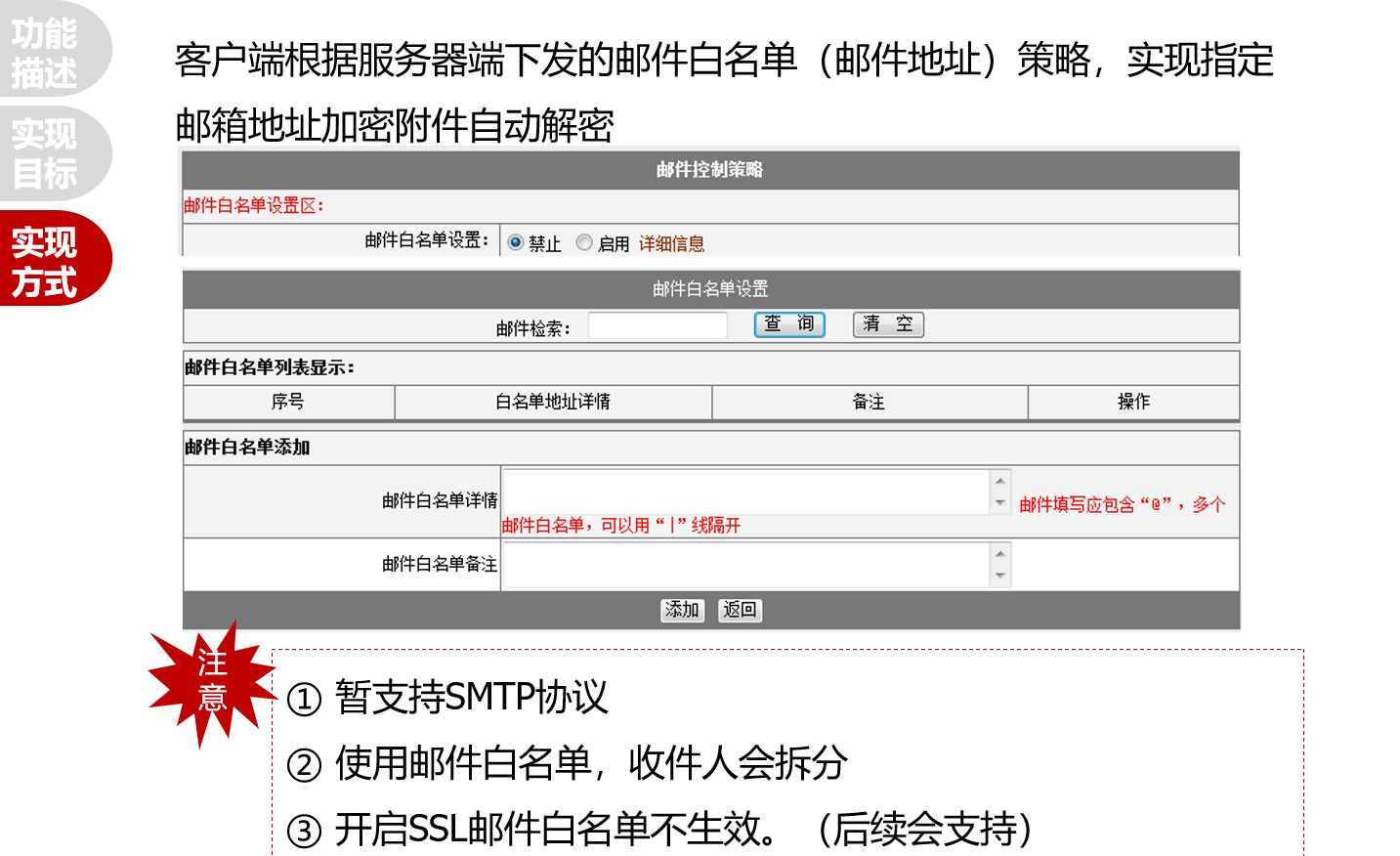
Task: Click up arrow in 邮件白名单备注 scrollbar
Action: (1000, 554)
